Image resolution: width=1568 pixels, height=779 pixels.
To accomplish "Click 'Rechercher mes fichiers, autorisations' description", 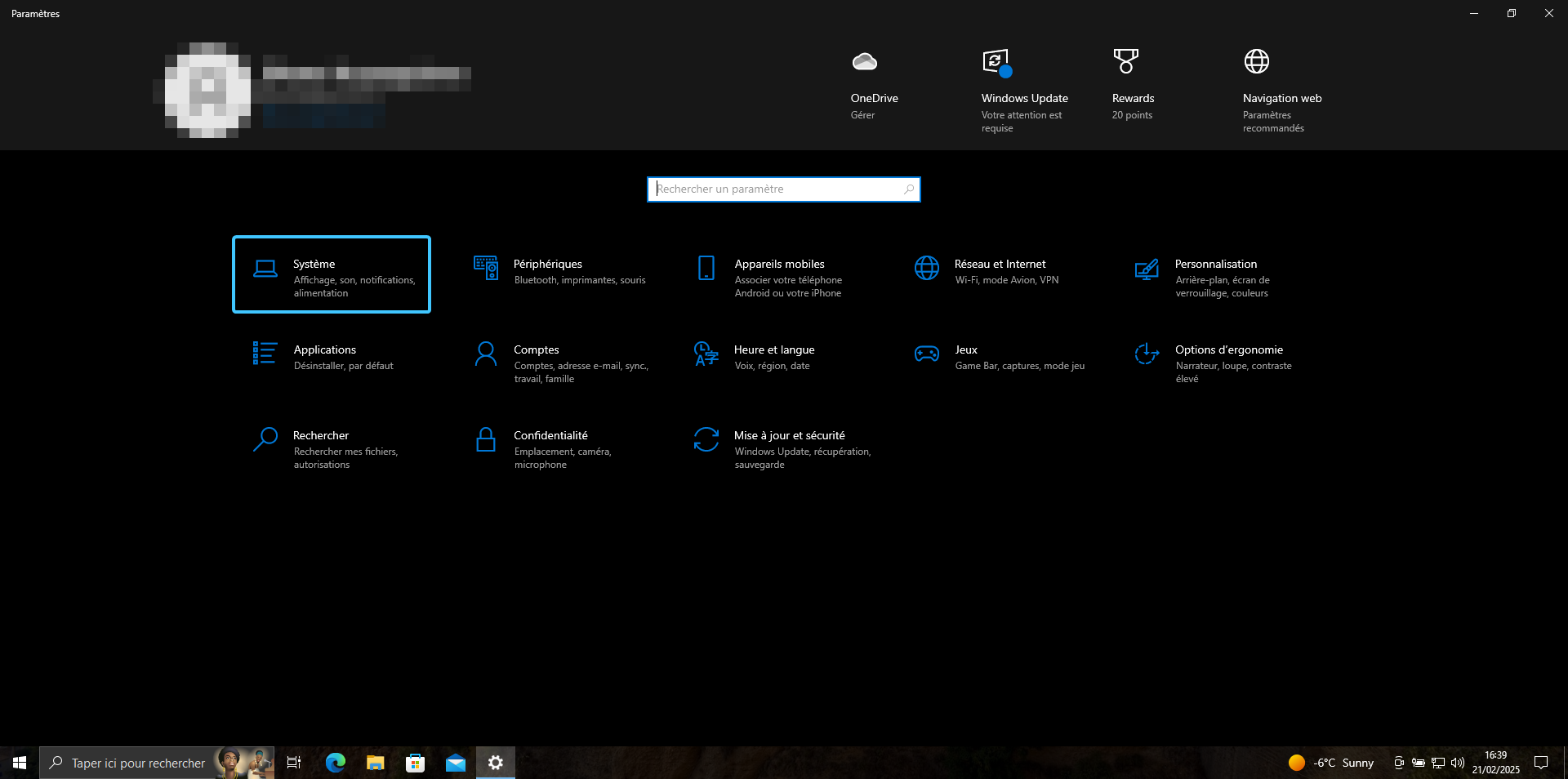I will (345, 458).
